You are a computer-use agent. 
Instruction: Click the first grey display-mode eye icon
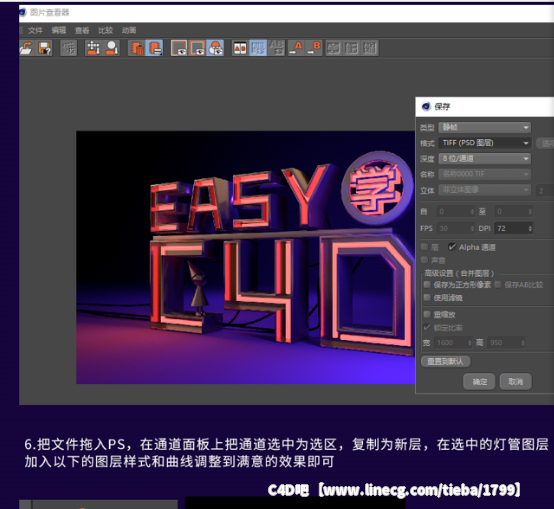point(179,48)
